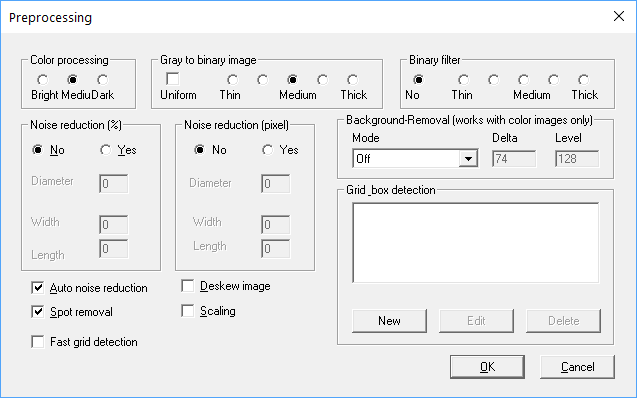Click Diameter field in Noise reduction (%)
This screenshot has width=637, height=398.
[x=114, y=184]
